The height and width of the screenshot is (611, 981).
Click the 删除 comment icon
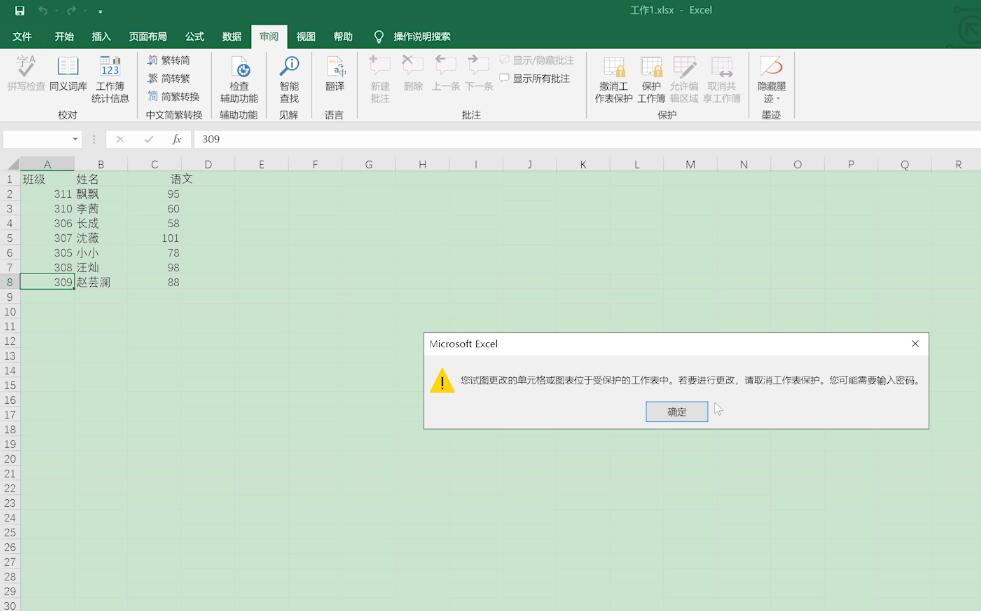point(413,74)
